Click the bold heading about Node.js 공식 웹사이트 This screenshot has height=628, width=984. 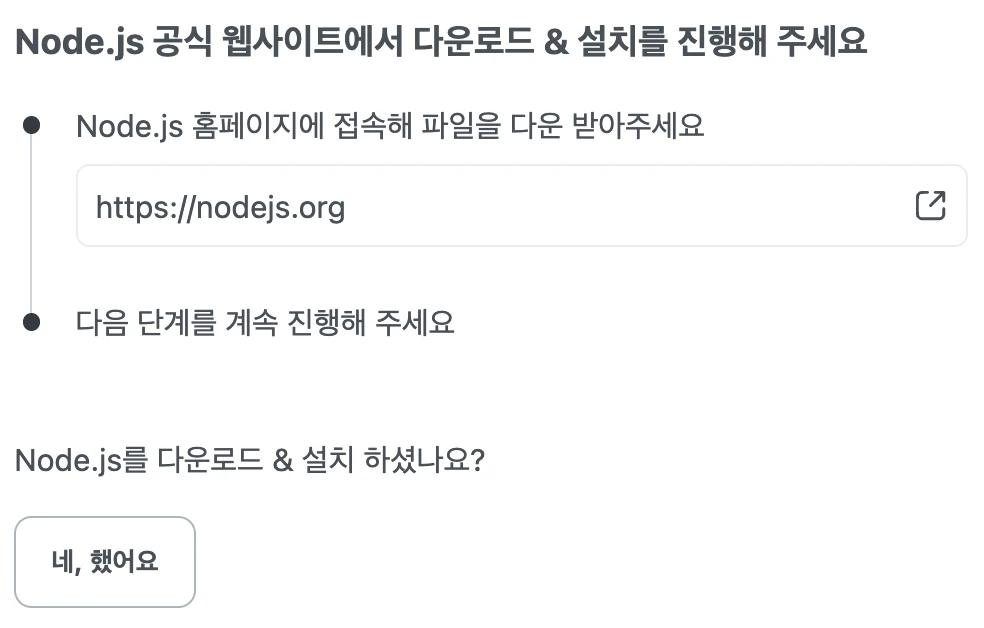coord(441,41)
